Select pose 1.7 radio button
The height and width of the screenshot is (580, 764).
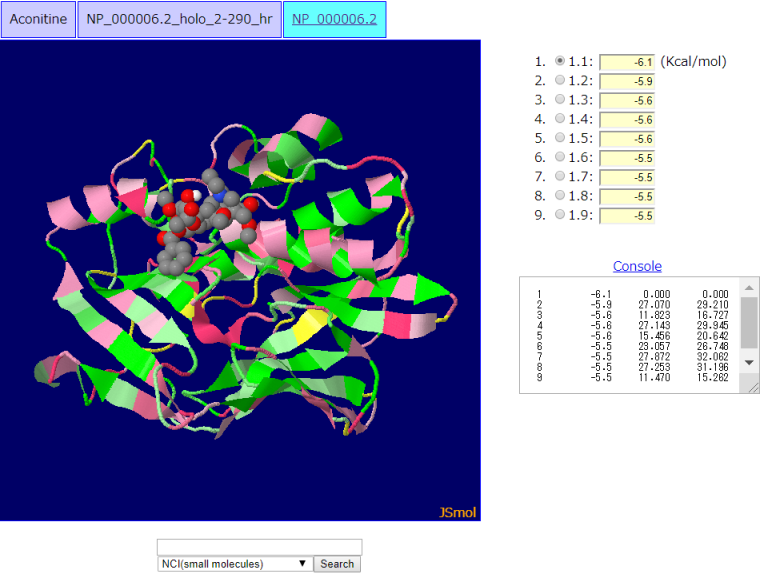[x=560, y=177]
